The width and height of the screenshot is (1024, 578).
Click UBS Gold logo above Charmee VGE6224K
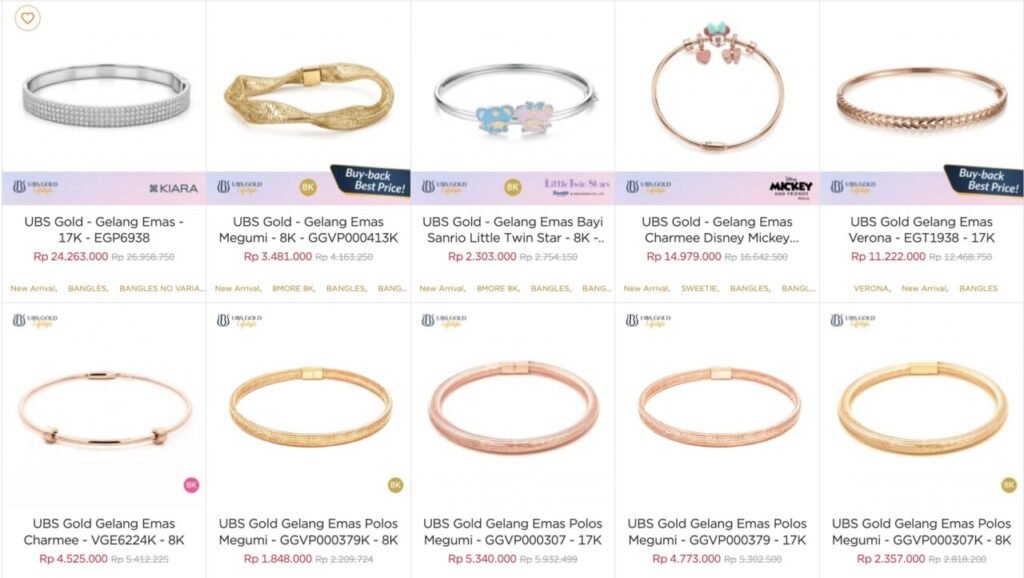(35, 320)
